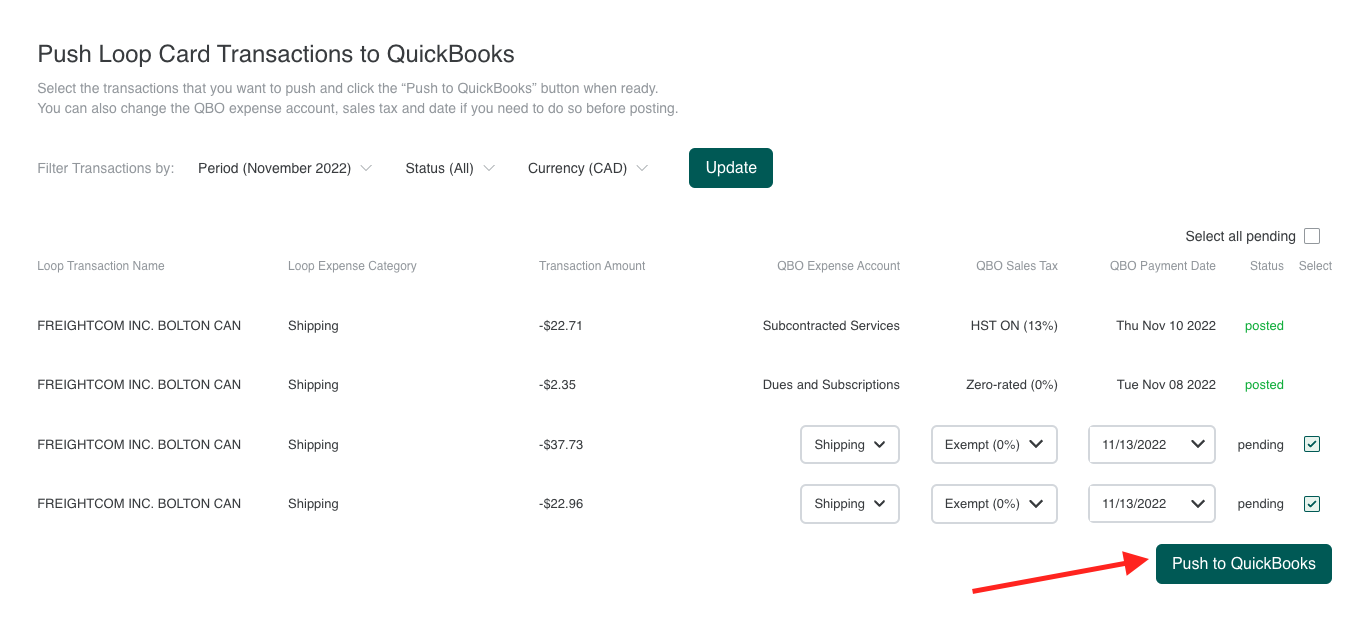Open the Period (November 2022) filter dropdown
Image resolution: width=1361 pixels, height=640 pixels.
[284, 168]
